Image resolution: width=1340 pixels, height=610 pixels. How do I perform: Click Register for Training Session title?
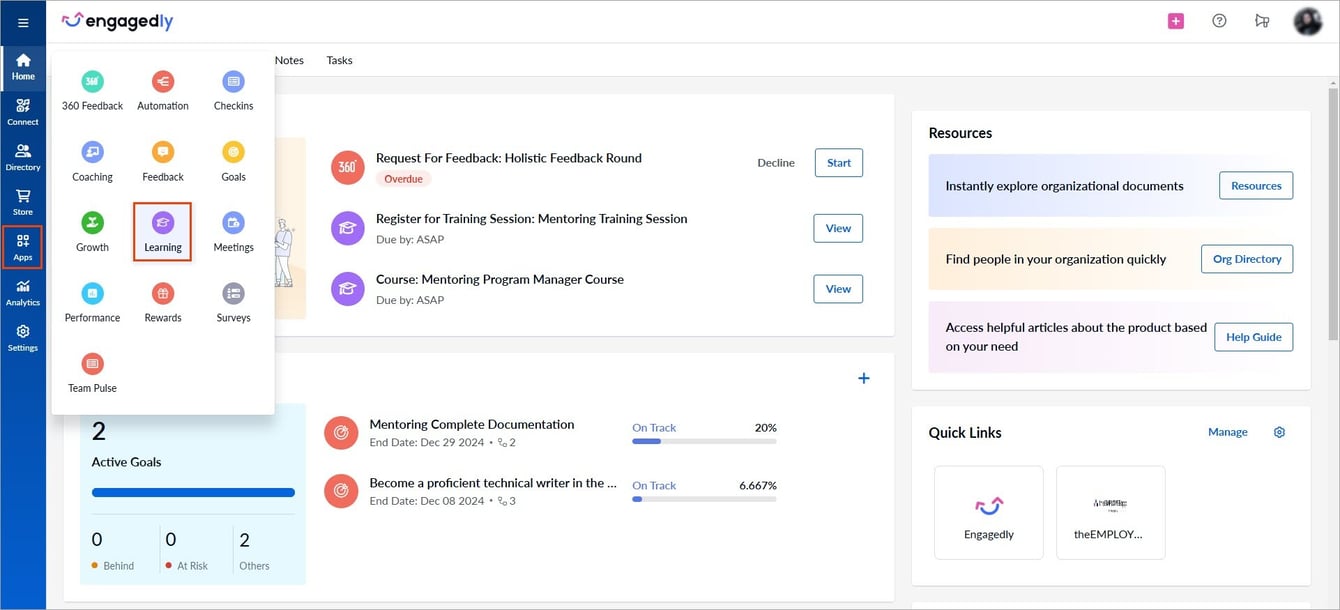point(532,218)
